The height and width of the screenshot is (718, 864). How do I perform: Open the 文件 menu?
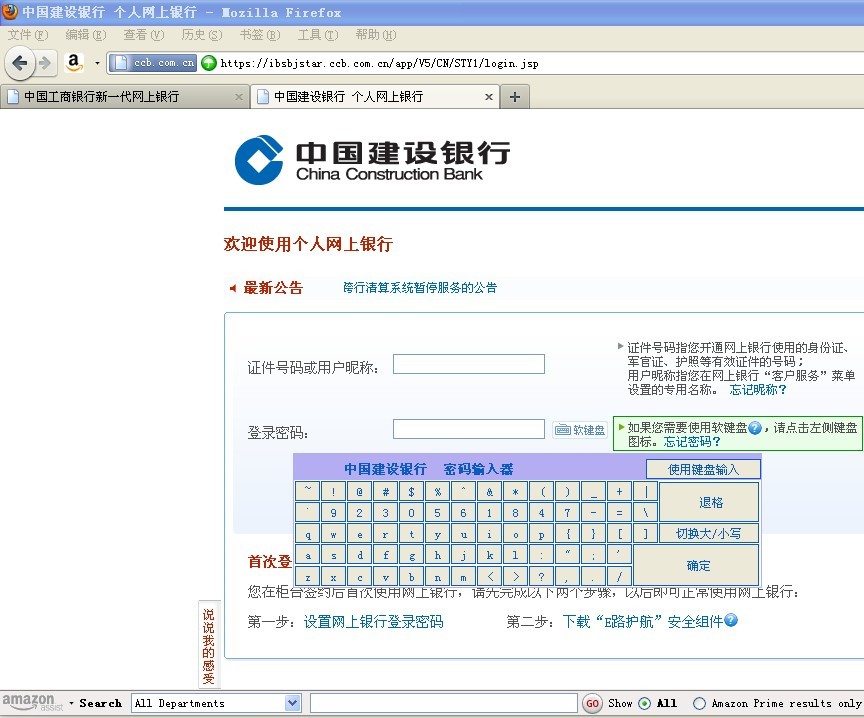[28, 35]
